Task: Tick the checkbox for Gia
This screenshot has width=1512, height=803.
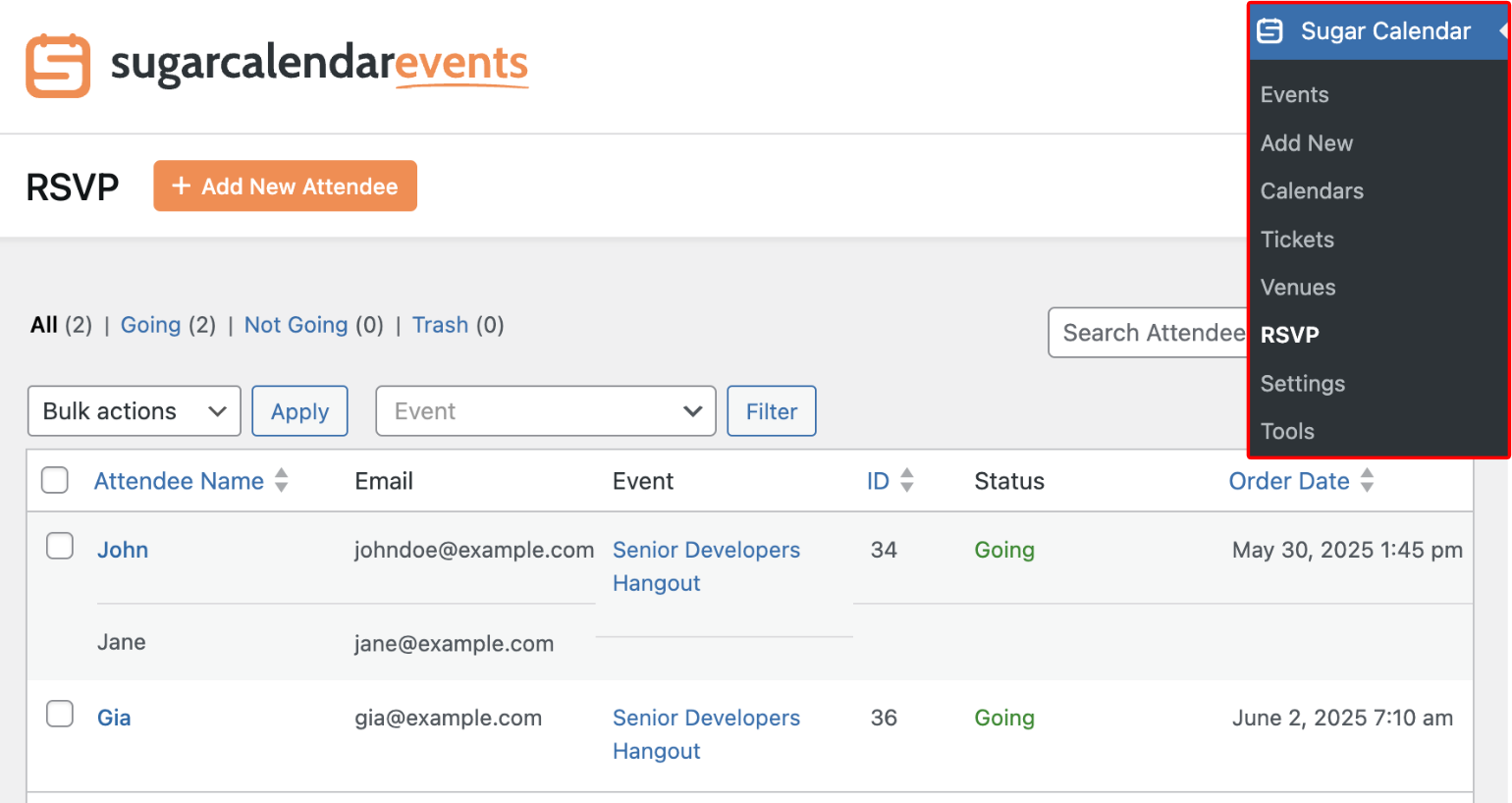Action: (x=60, y=714)
